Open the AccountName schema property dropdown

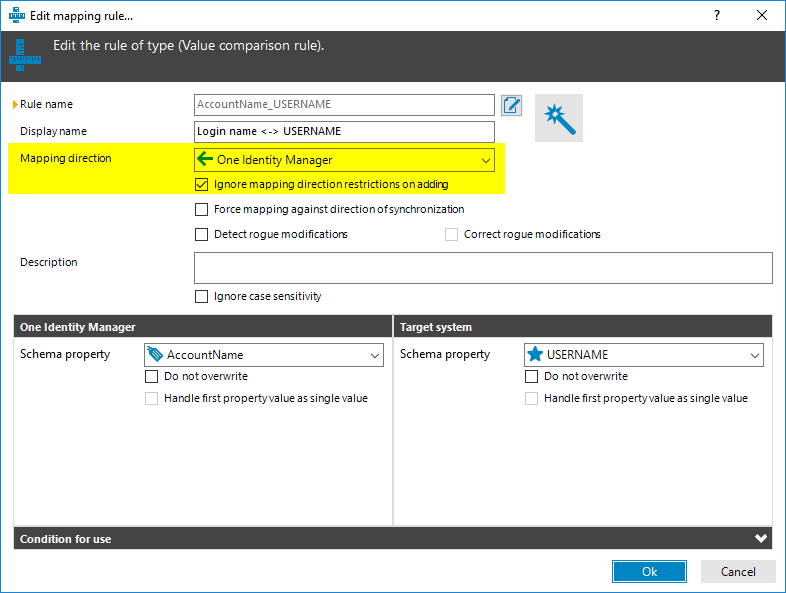[x=264, y=355]
